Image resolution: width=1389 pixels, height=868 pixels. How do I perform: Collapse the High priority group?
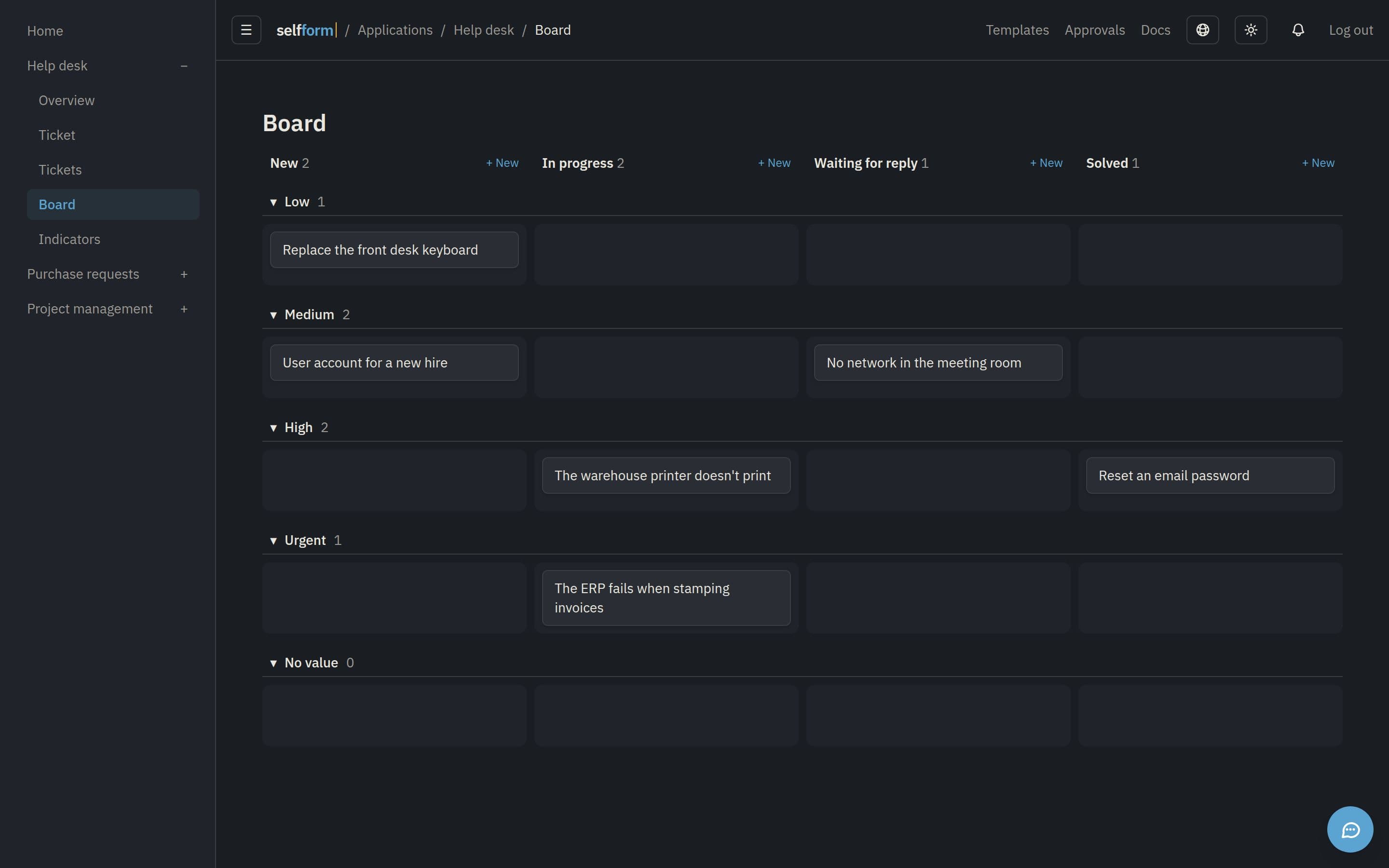click(273, 428)
